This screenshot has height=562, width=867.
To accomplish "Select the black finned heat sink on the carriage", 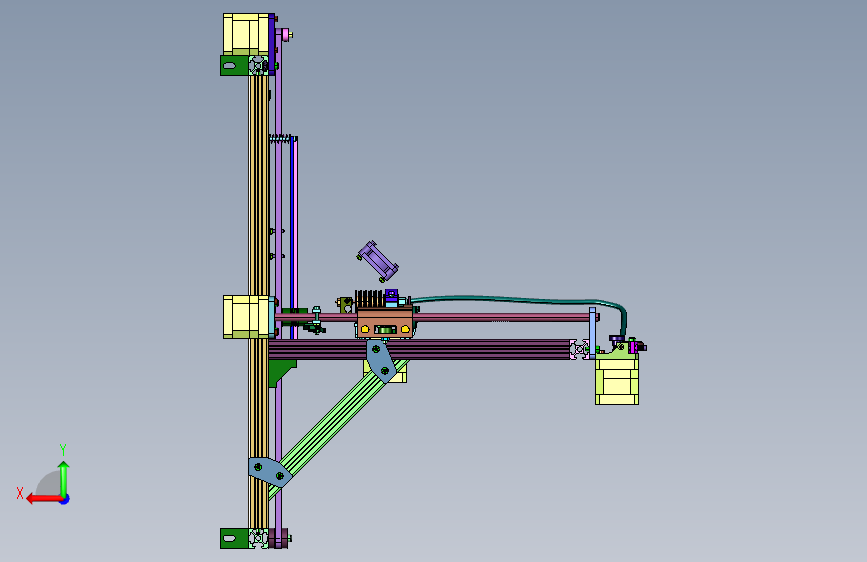I will click(x=369, y=299).
